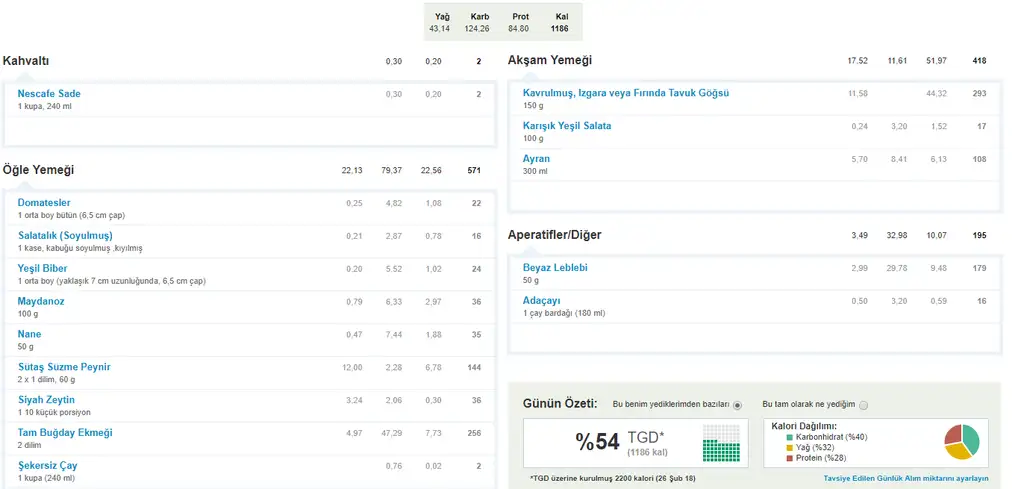The image size is (1024, 489).
Task: Click the calorie distribution pie chart
Action: pyautogui.click(x=962, y=440)
